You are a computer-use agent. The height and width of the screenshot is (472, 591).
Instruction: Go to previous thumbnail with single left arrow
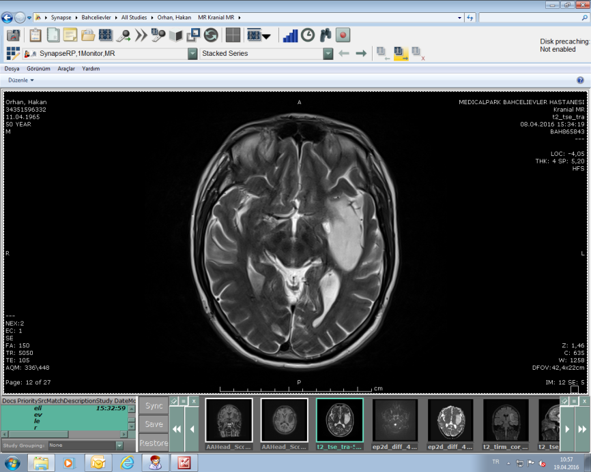click(x=192, y=429)
